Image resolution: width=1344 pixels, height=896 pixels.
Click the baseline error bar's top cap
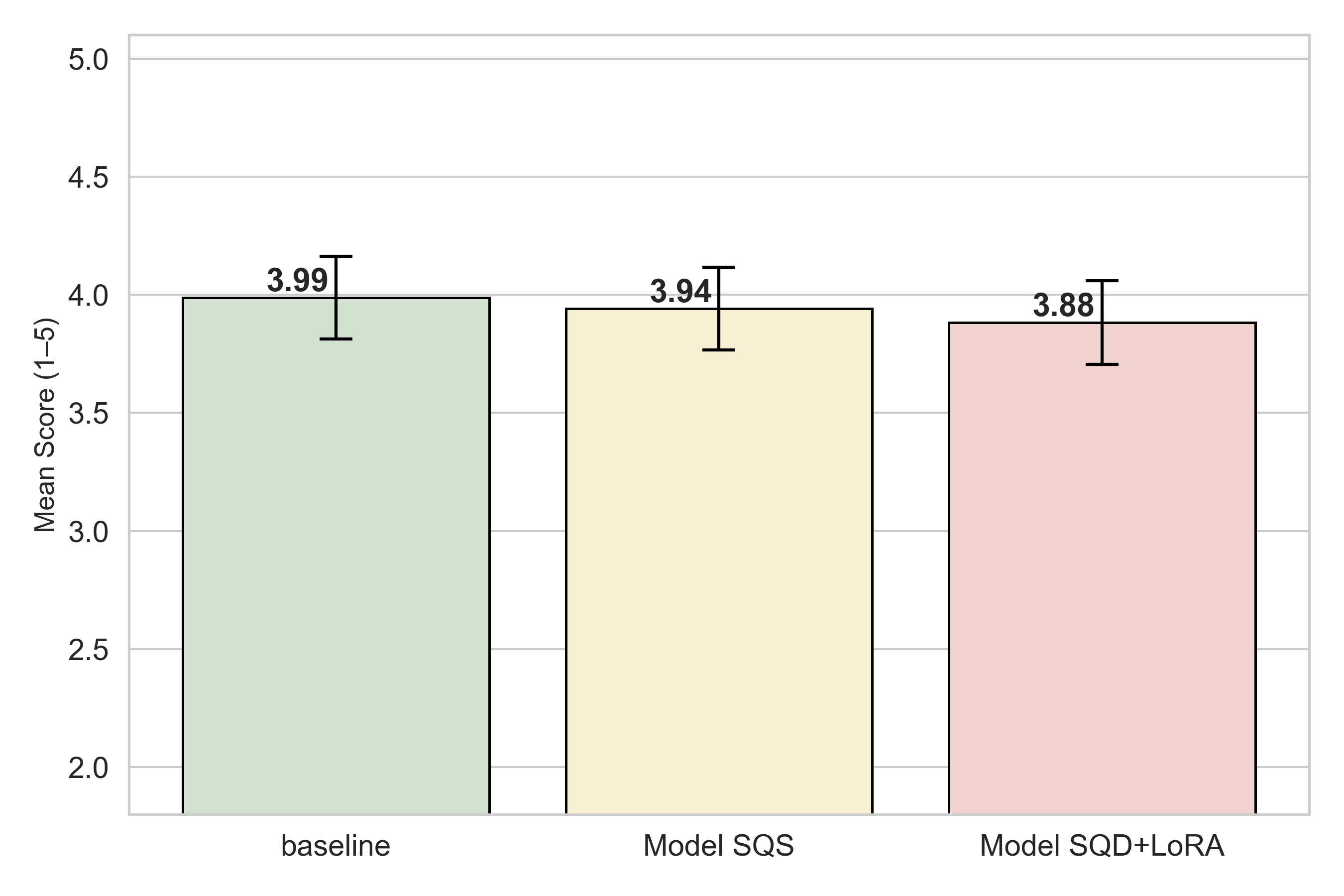pyautogui.click(x=336, y=256)
